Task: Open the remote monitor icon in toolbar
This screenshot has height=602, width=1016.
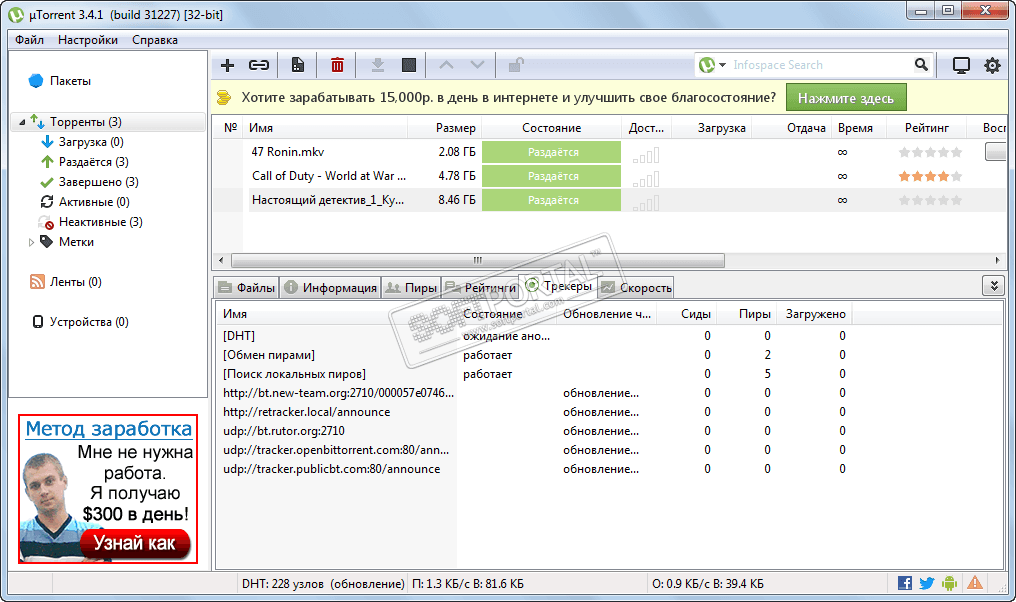Action: tap(961, 65)
